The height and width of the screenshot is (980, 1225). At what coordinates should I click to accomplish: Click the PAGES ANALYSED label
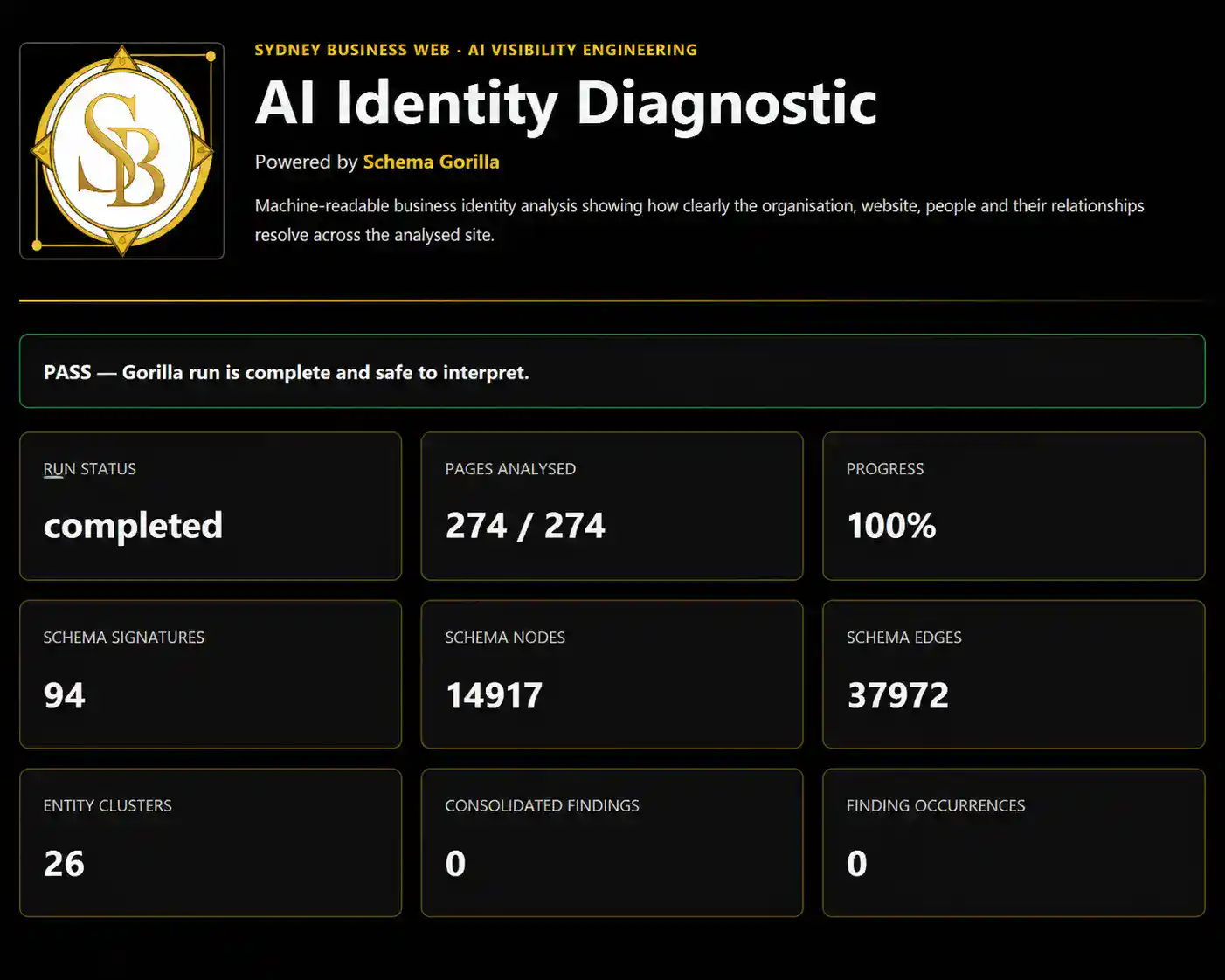point(510,469)
